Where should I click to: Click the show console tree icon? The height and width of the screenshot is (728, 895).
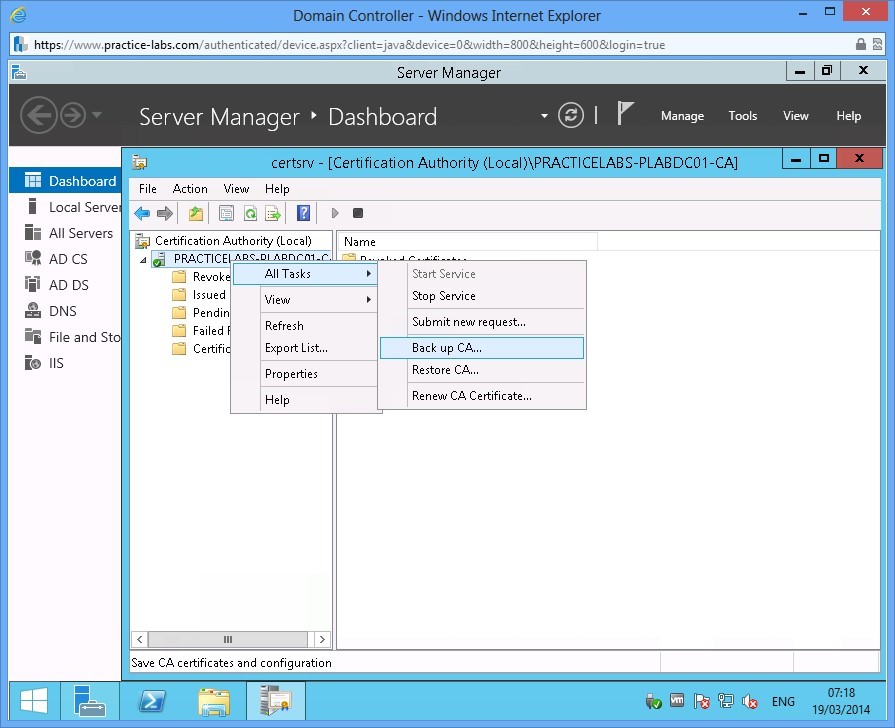coord(224,212)
